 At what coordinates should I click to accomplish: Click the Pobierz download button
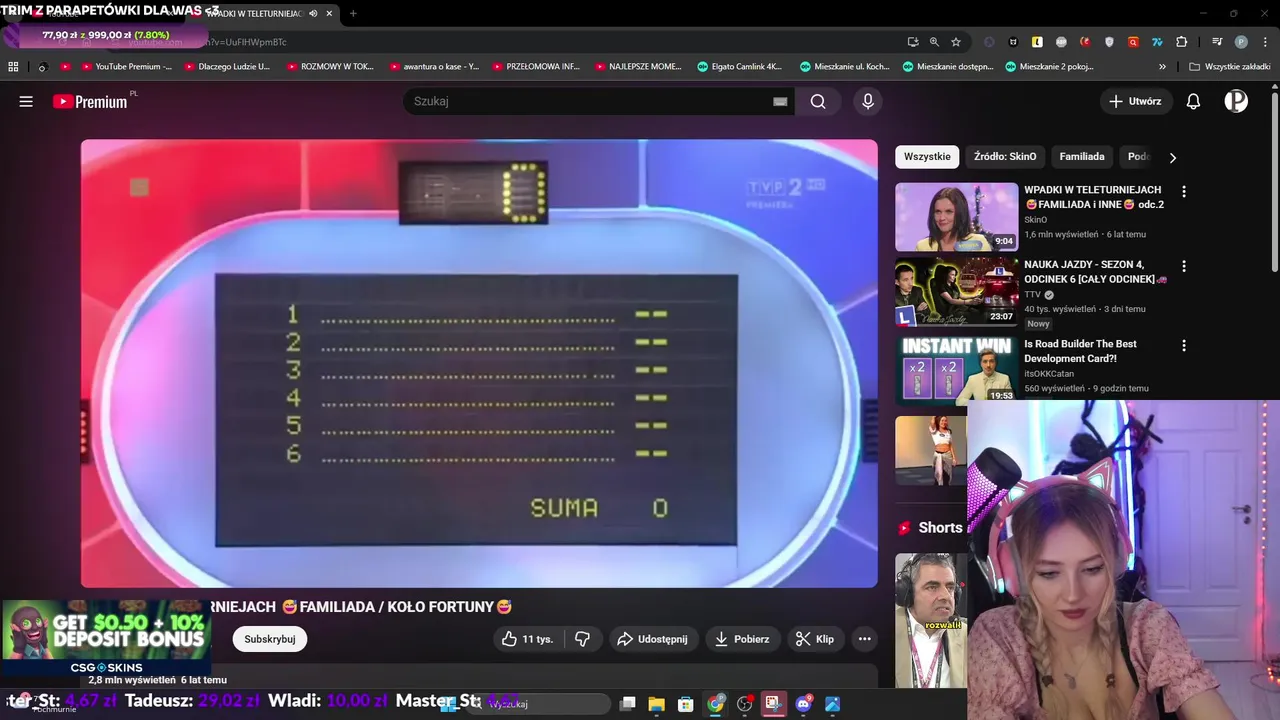coord(741,639)
